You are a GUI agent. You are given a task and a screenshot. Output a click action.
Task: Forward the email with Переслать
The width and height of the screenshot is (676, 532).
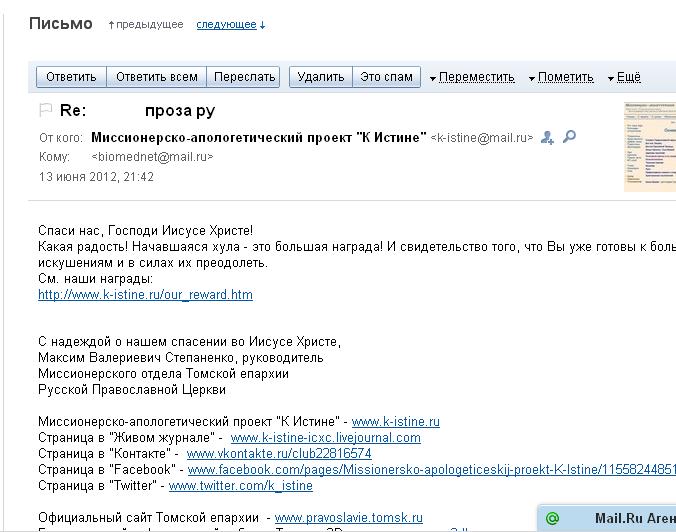[x=244, y=77]
